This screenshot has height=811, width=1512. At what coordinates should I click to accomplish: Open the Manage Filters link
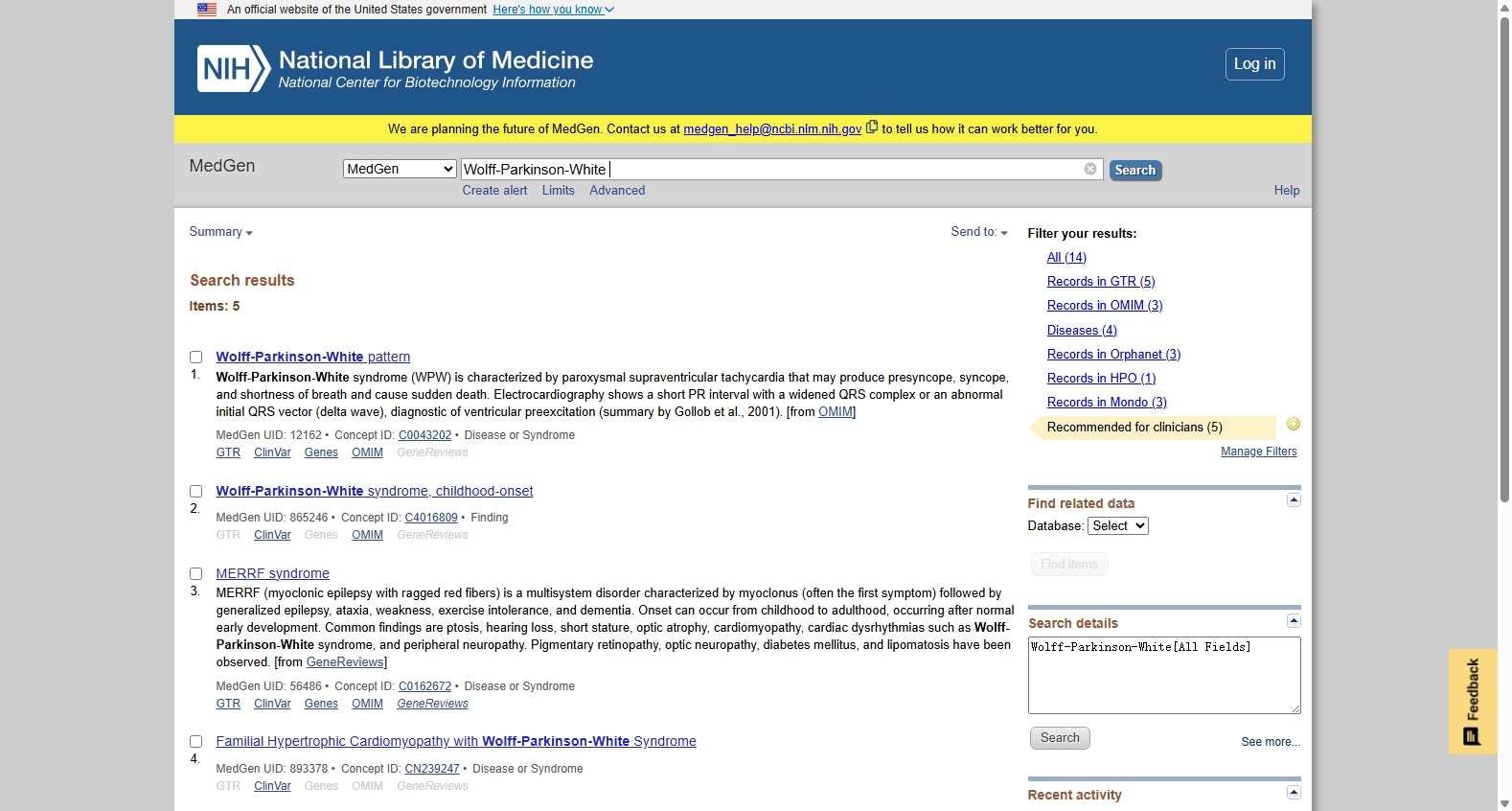pyautogui.click(x=1259, y=452)
